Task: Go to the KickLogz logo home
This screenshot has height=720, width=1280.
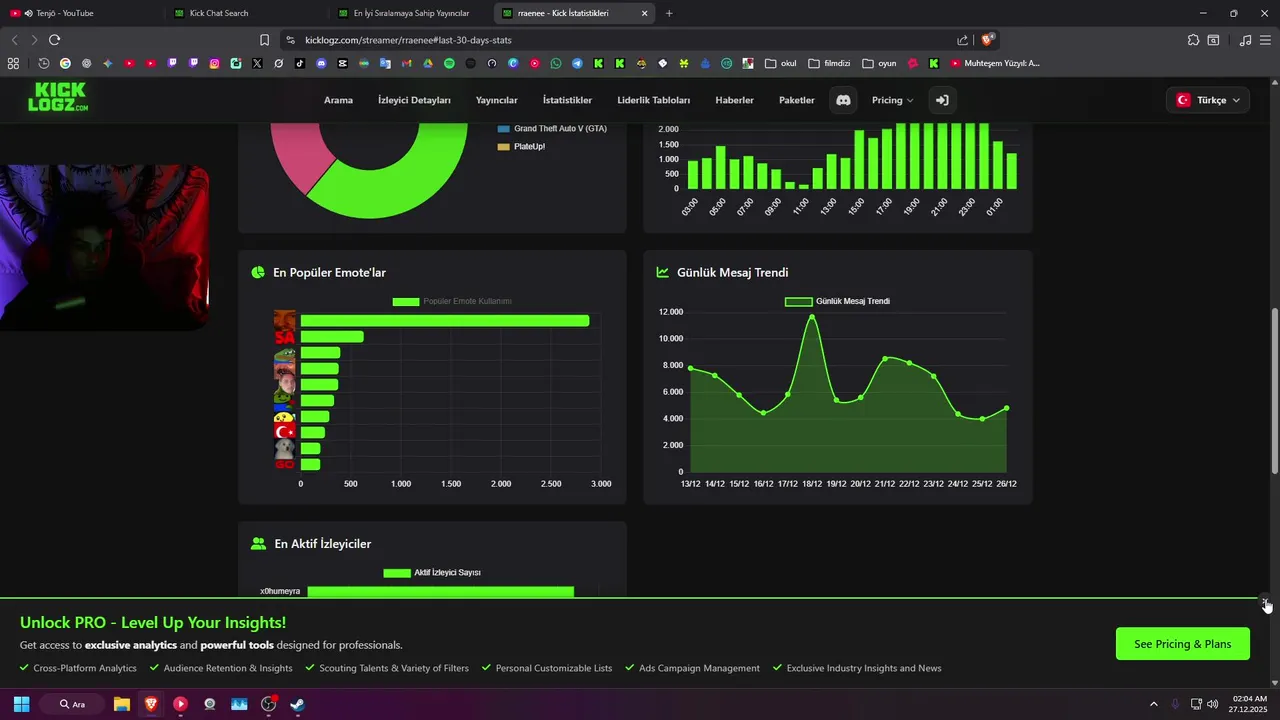Action: click(x=57, y=98)
